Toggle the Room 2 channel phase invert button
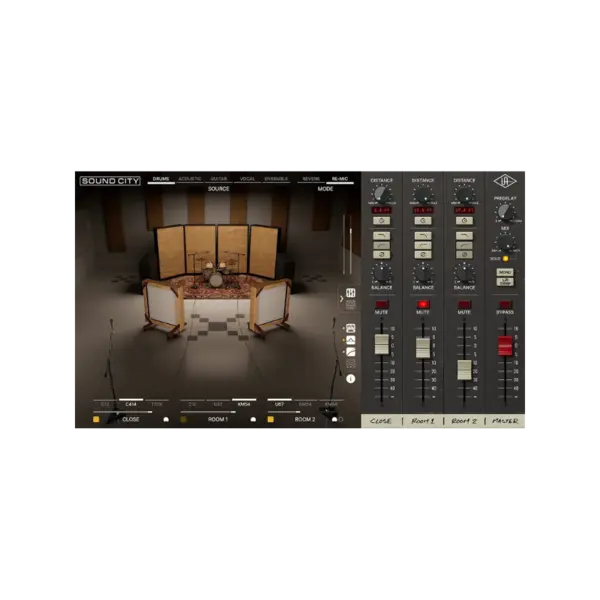The image size is (600, 600). tap(464, 254)
